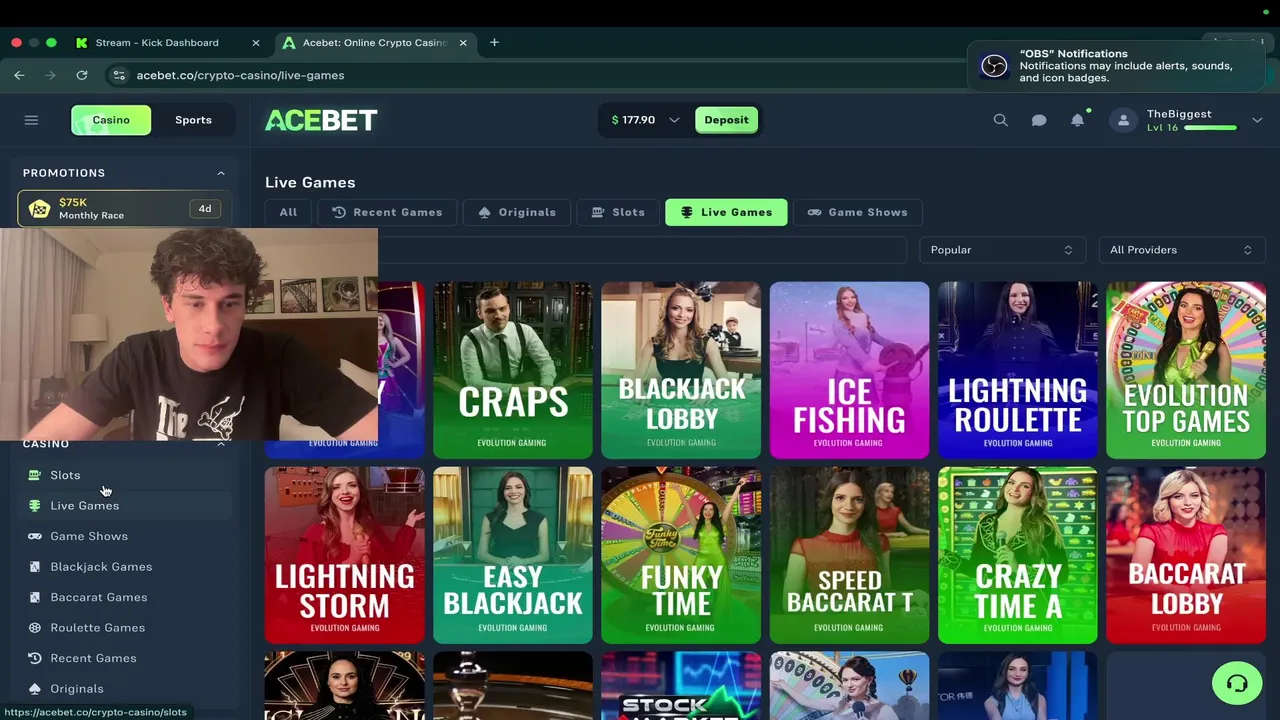The image size is (1280, 720).
Task: Switch to Casino mode toggle
Action: pyautogui.click(x=111, y=120)
